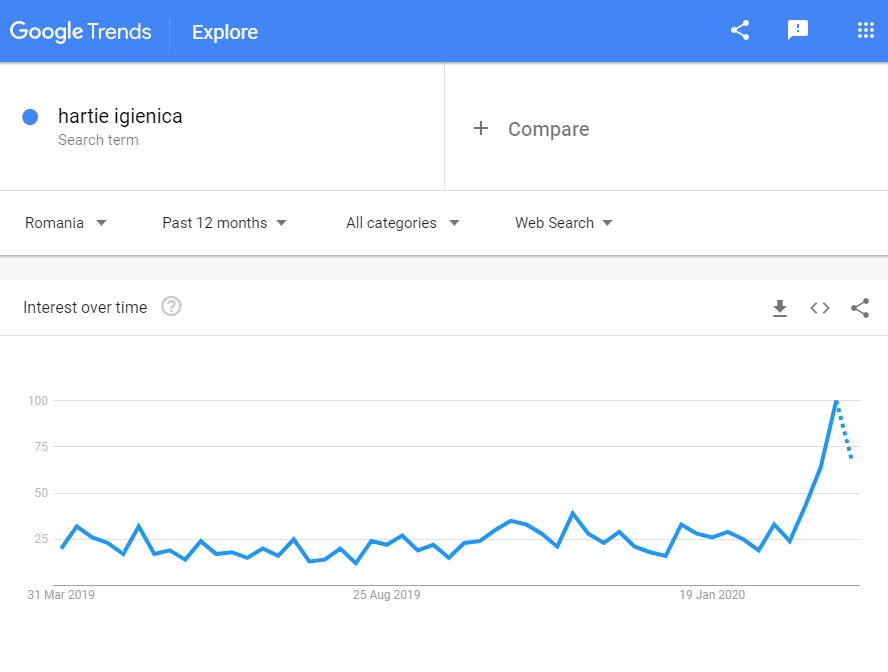
Task: Go to Google Trends home via logo
Action: [81, 31]
